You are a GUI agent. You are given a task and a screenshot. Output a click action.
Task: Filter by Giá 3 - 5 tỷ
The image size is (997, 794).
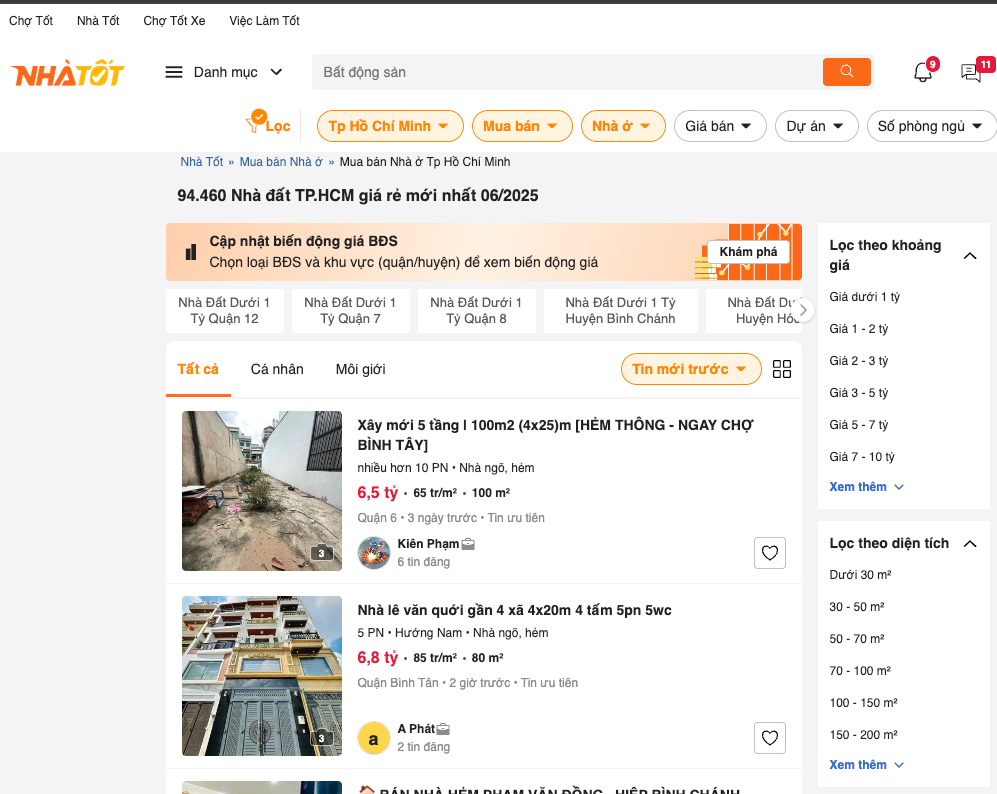click(x=859, y=393)
